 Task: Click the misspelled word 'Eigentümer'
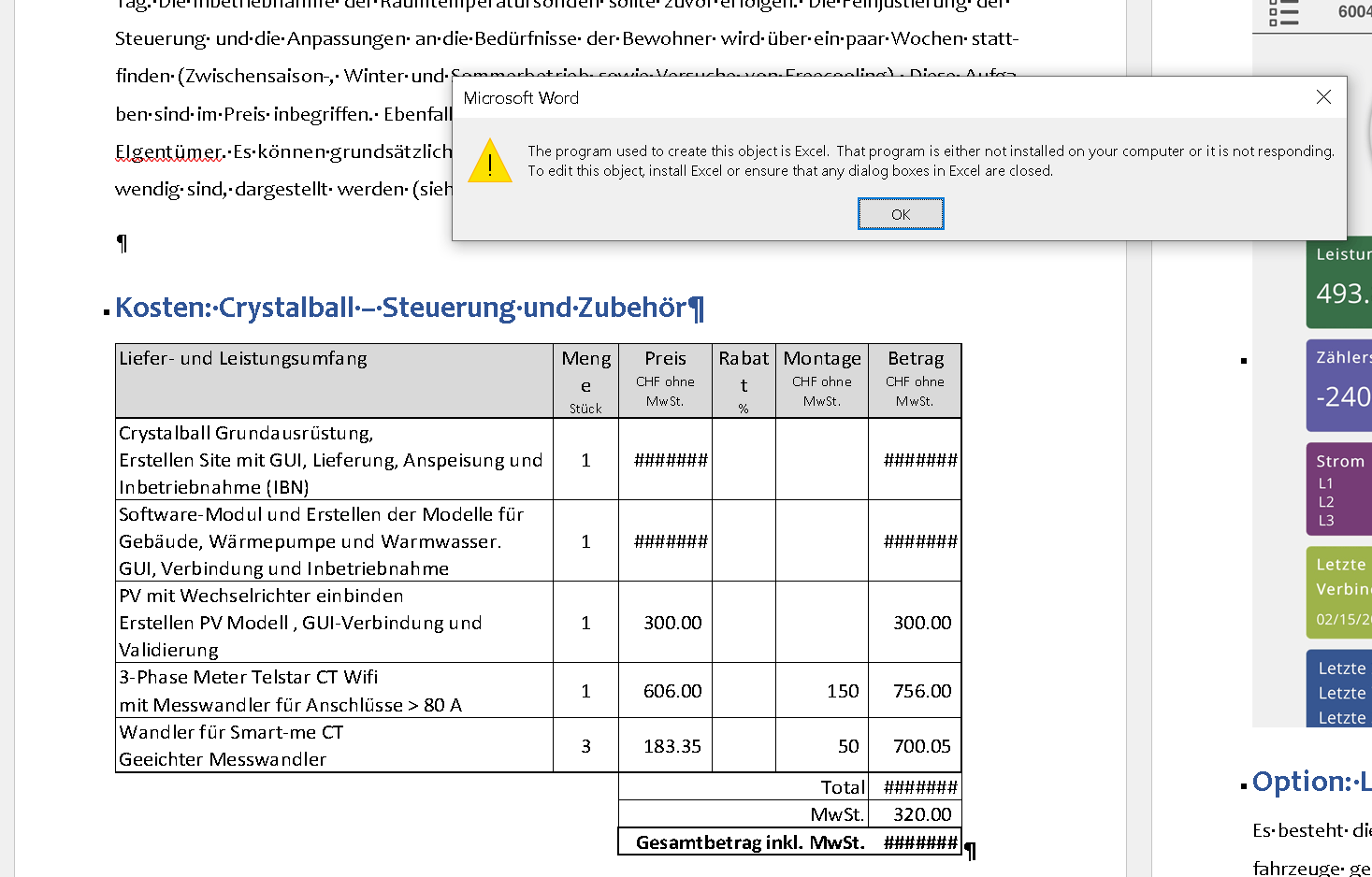tap(168, 151)
